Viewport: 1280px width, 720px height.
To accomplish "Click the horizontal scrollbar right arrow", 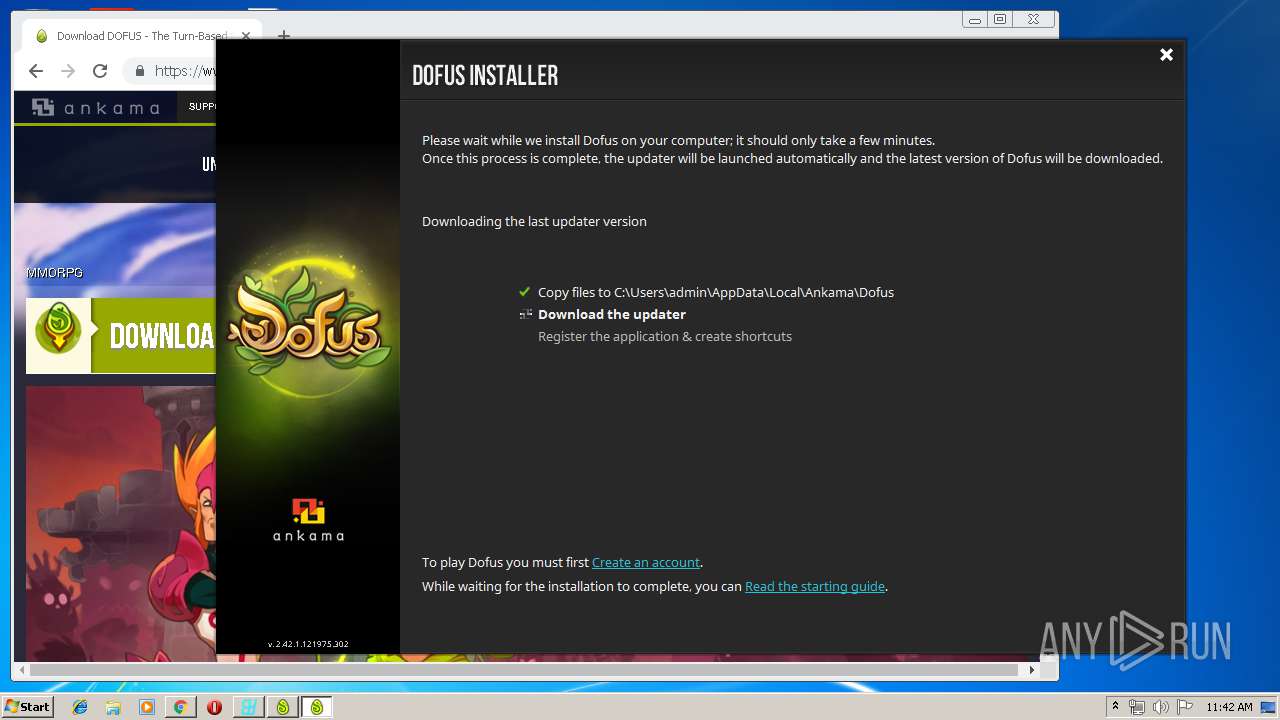I will coord(1032,670).
